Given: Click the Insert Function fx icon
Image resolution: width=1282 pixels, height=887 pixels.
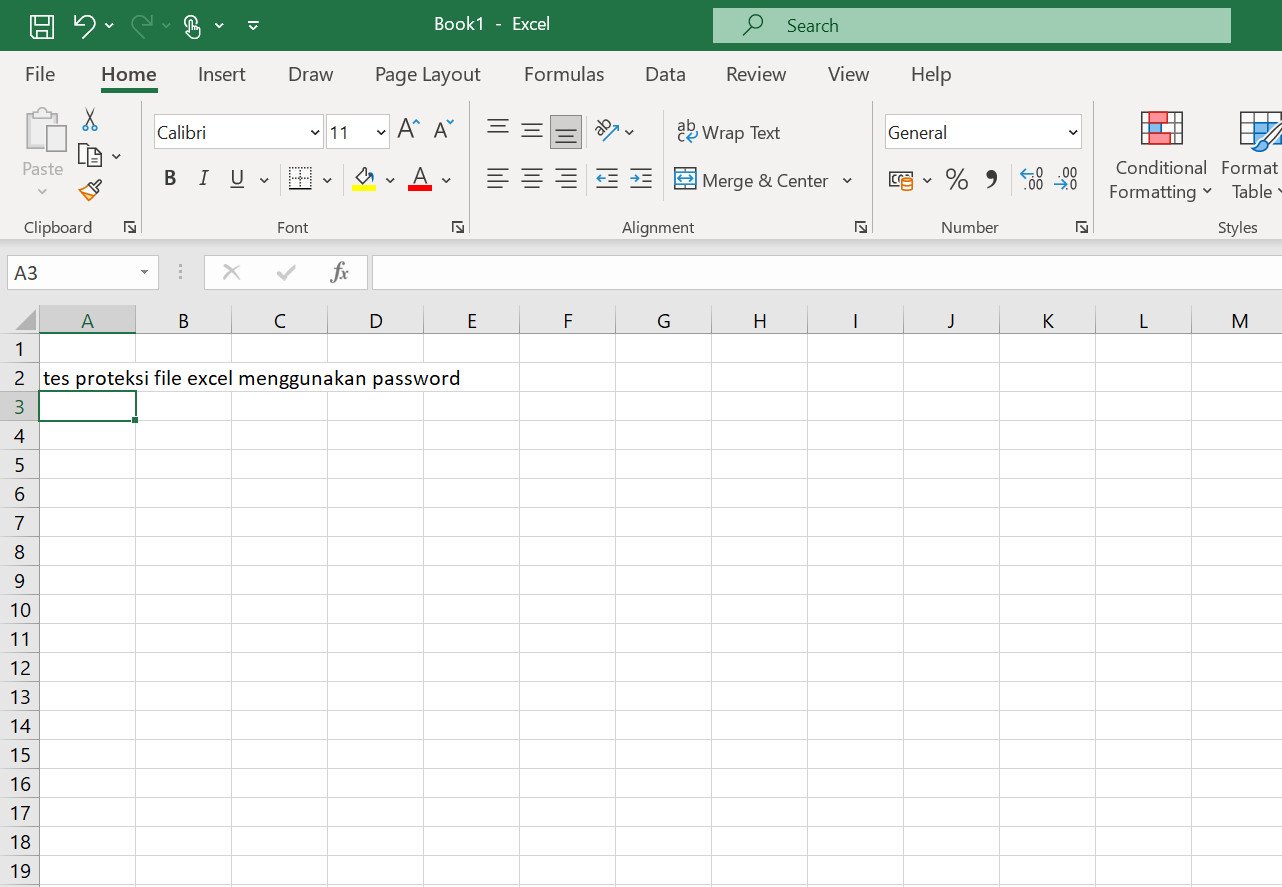Looking at the screenshot, I should pyautogui.click(x=340, y=272).
